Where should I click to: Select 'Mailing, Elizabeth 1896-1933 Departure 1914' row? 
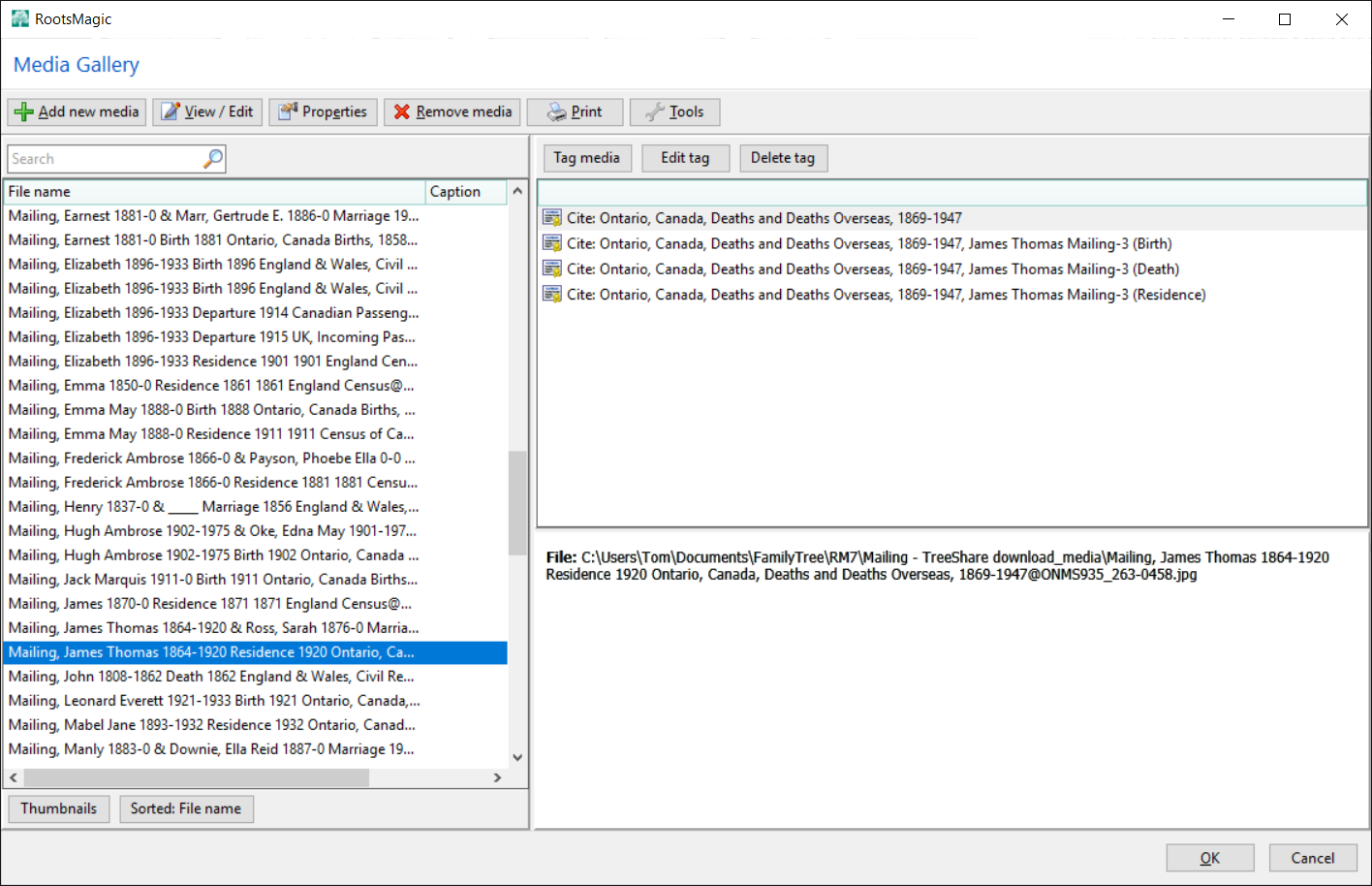255,313
